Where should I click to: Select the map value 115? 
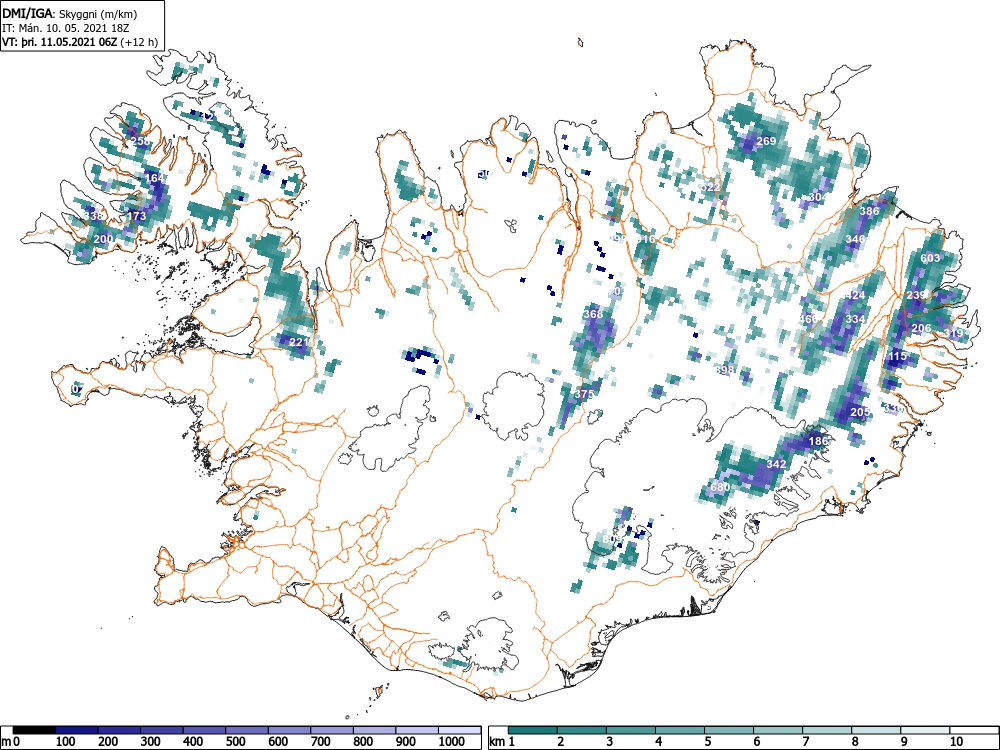pos(897,357)
